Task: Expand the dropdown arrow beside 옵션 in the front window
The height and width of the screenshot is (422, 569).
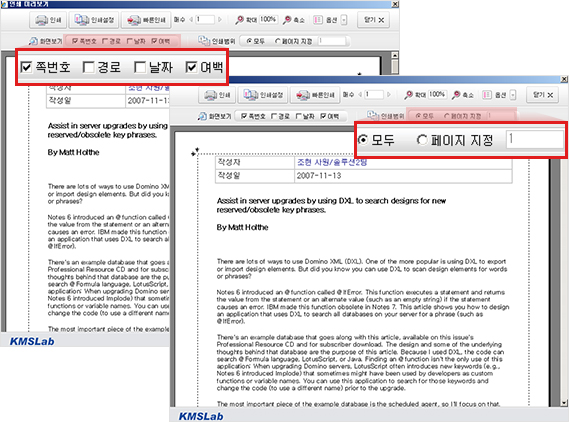Action: coord(513,95)
